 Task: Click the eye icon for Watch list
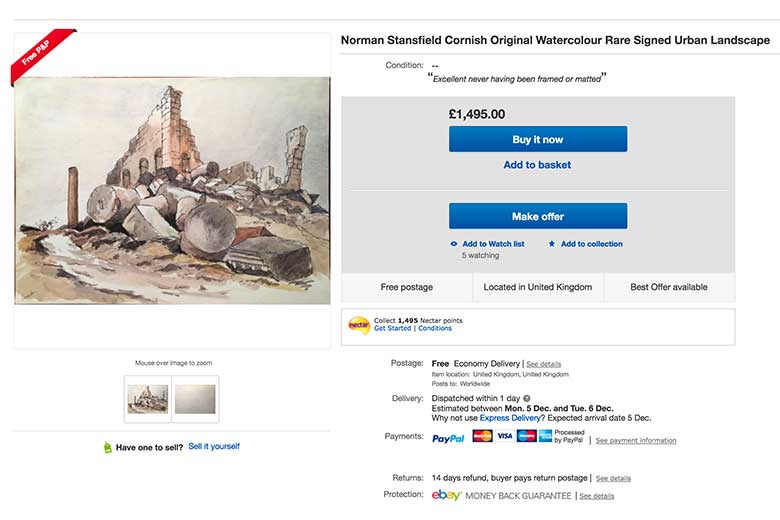(454, 244)
